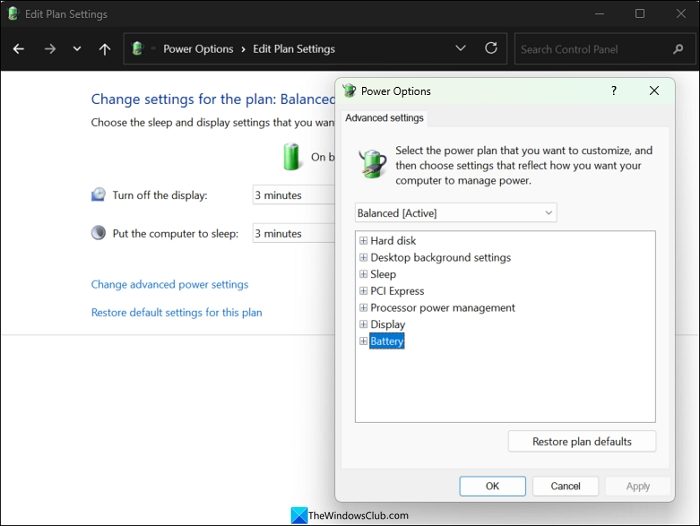Open the Balanced [Active] plan dropdown
Image resolution: width=700 pixels, height=526 pixels.
pos(456,213)
